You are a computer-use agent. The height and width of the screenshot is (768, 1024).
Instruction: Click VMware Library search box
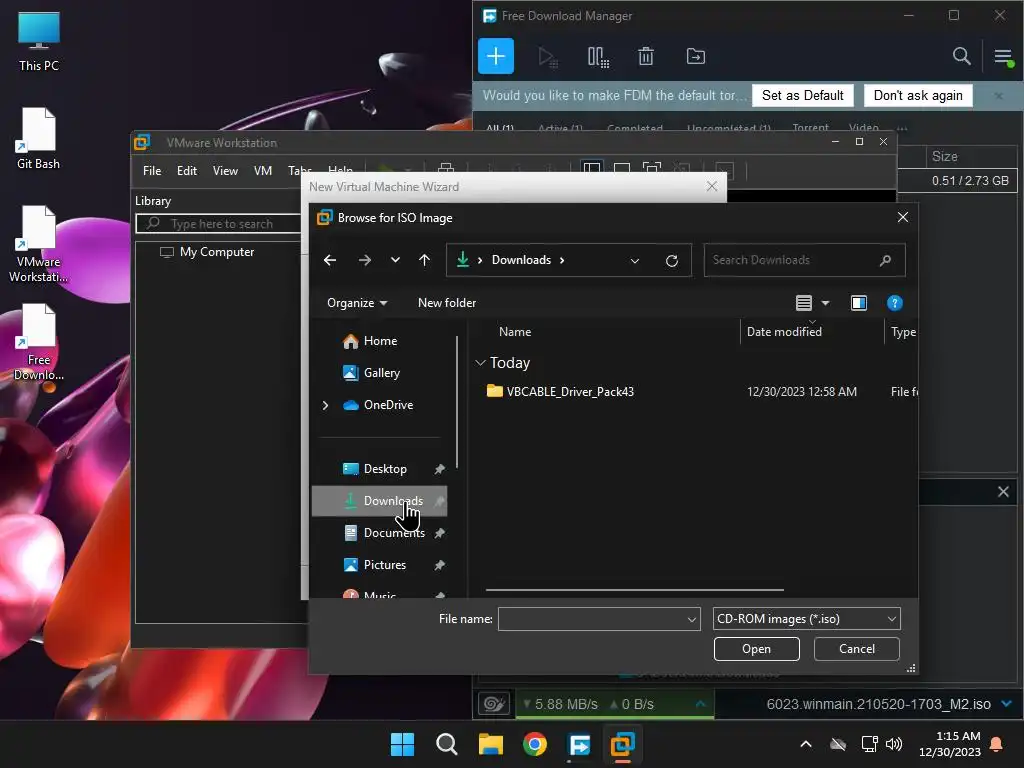[x=218, y=224]
